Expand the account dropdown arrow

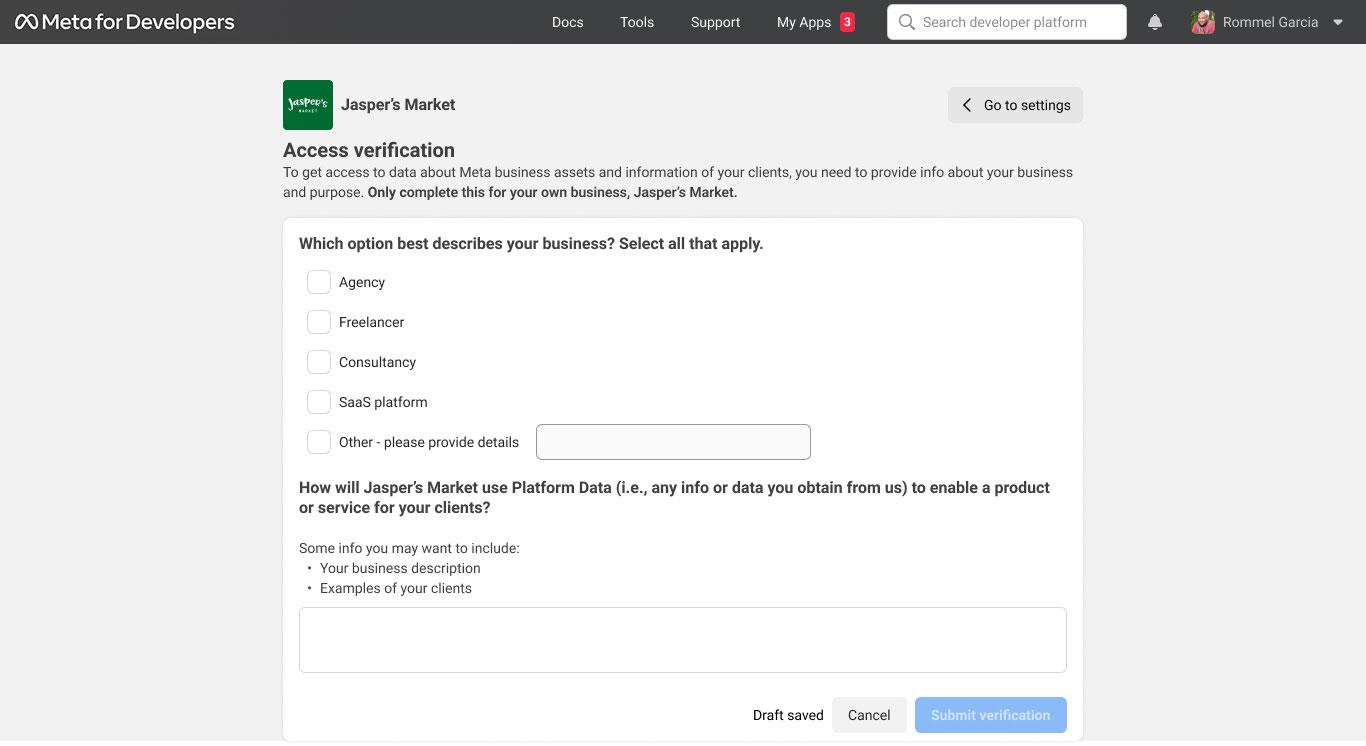pyautogui.click(x=1338, y=22)
